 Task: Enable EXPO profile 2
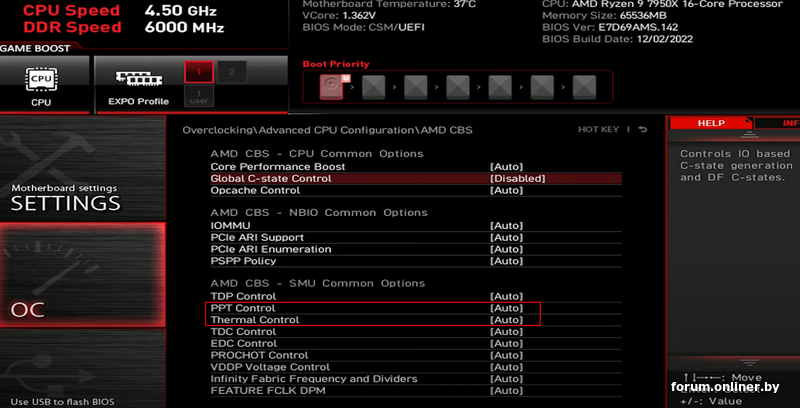pos(232,72)
